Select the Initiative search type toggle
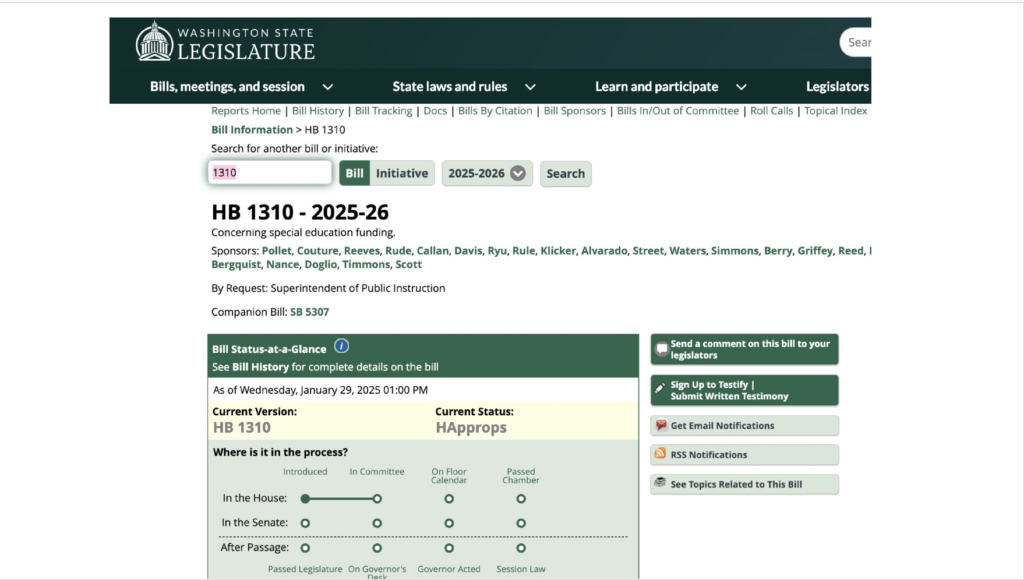Viewport: 1024px width, 580px height. (402, 173)
